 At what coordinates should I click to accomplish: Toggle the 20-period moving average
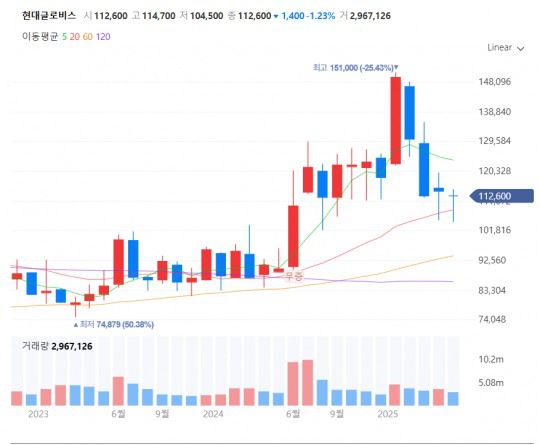[x=75, y=37]
